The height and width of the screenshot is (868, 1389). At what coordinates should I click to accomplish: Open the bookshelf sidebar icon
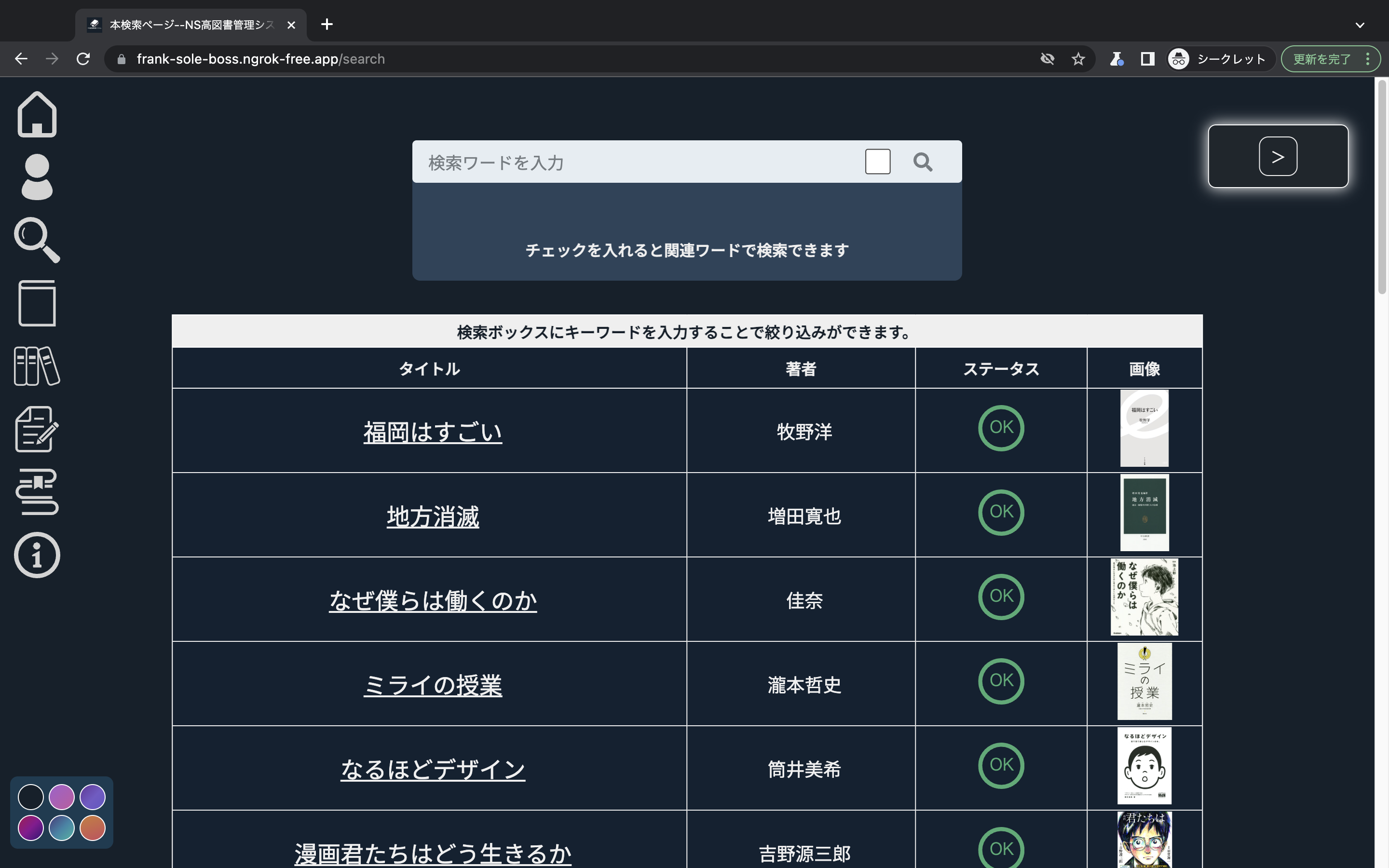[x=37, y=366]
